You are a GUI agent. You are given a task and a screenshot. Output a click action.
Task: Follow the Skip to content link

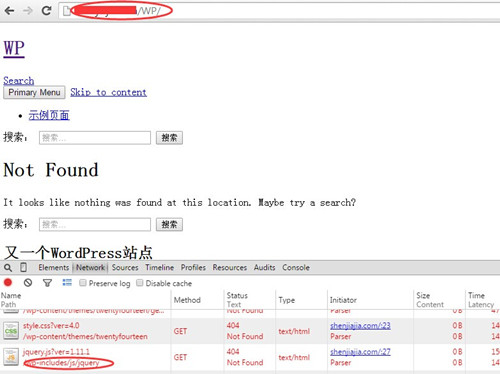coord(108,92)
